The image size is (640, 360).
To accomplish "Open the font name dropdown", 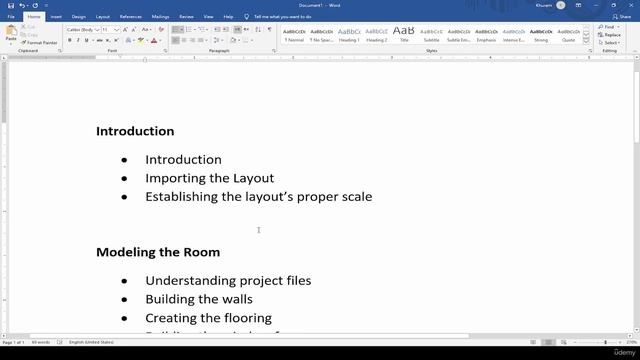I will [97, 30].
